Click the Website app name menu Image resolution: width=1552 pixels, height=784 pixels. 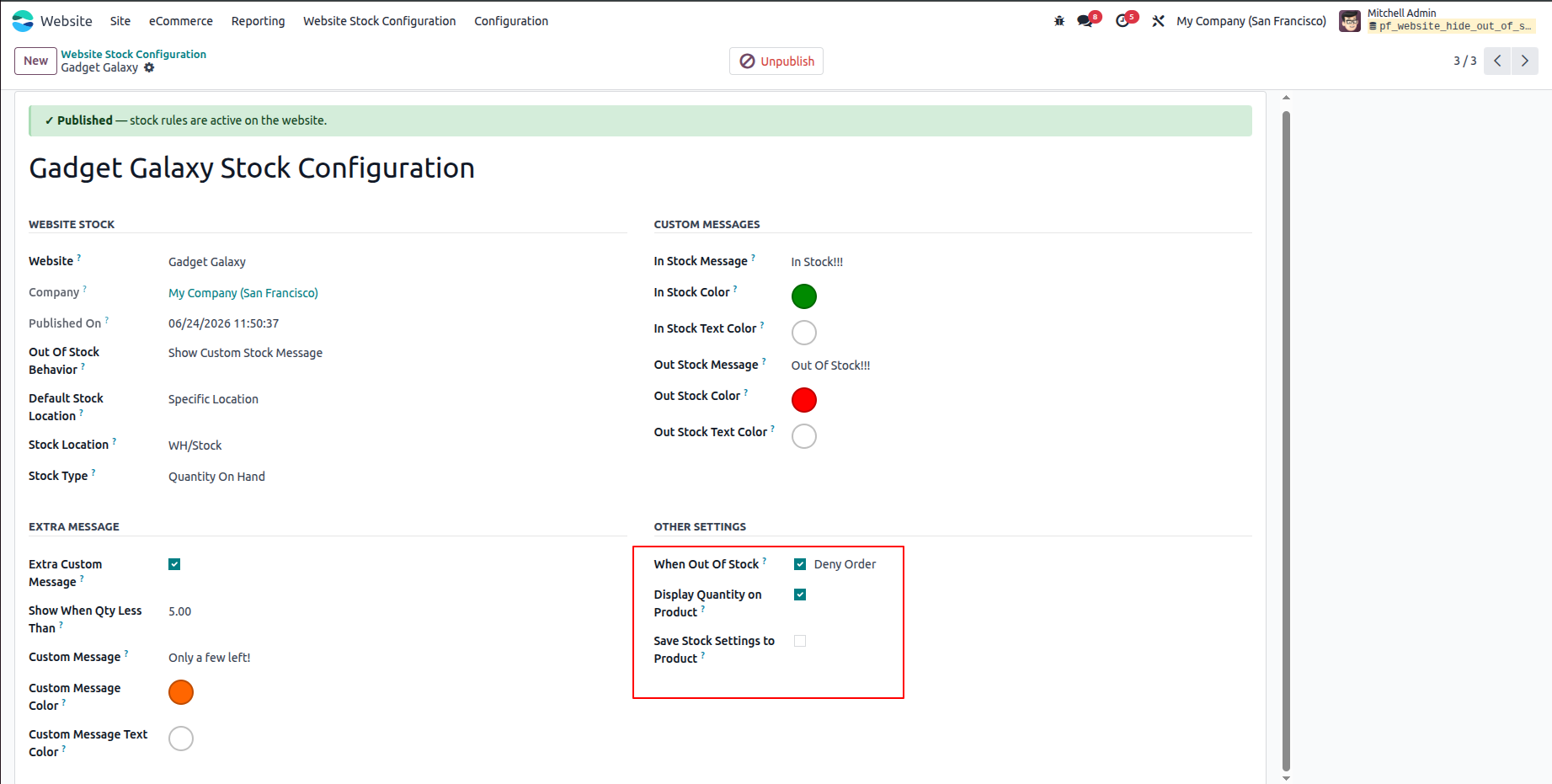[x=67, y=21]
